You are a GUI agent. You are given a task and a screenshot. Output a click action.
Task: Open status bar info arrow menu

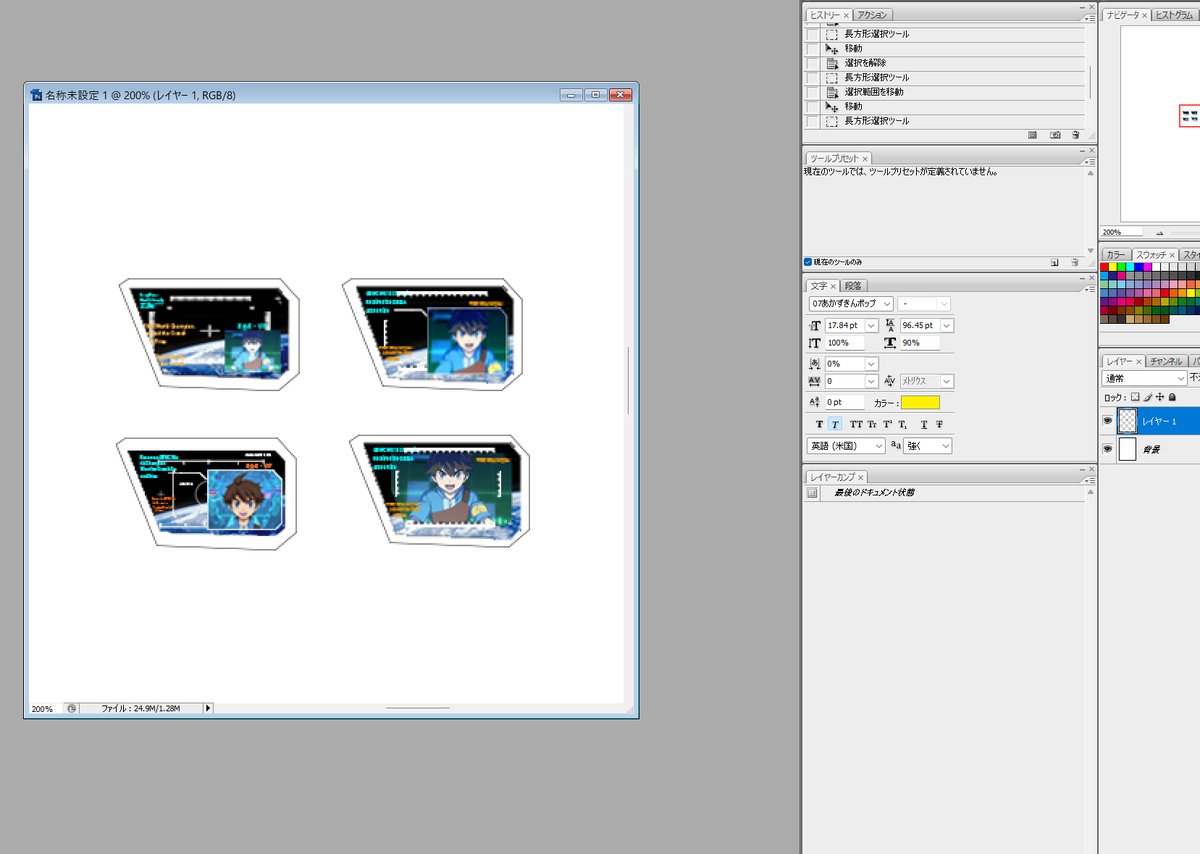(x=208, y=708)
